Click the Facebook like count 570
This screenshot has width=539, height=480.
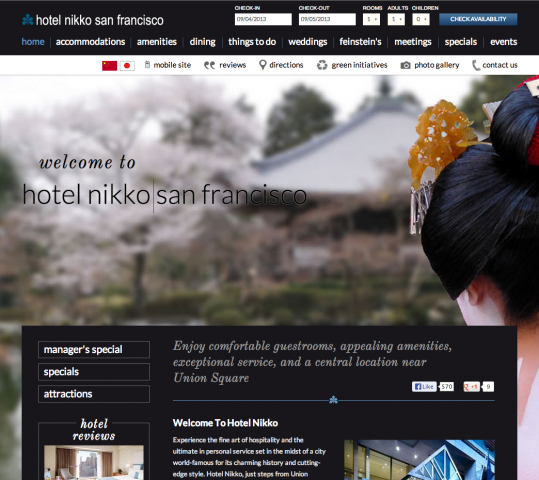(x=447, y=387)
